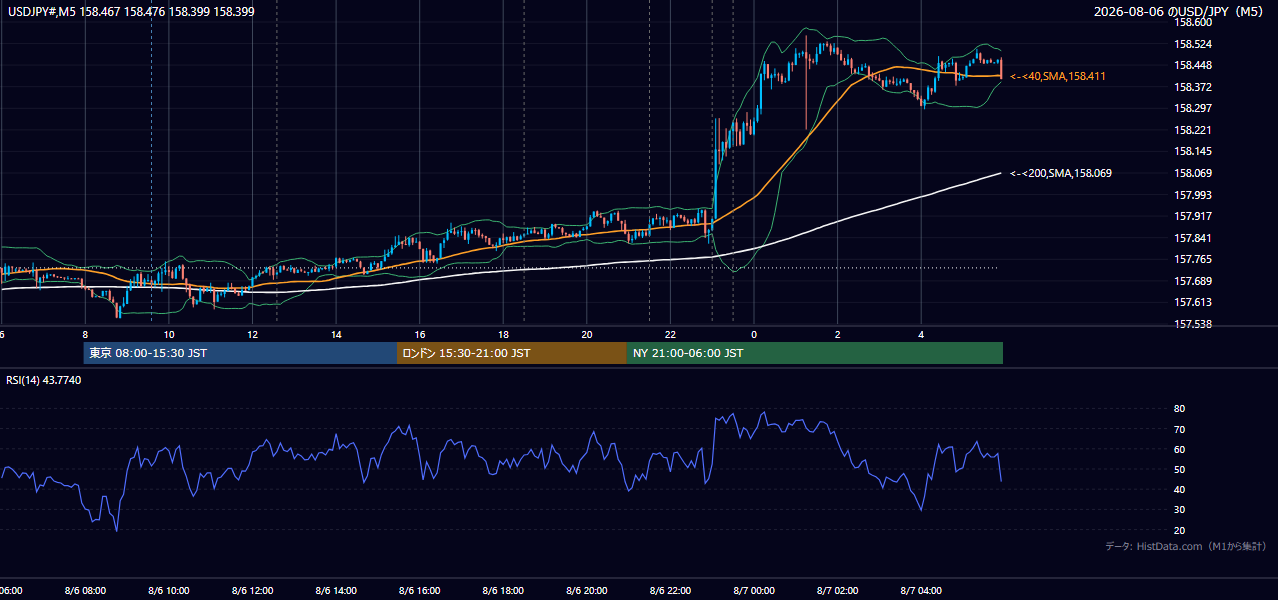Click the Tokyo 08:00-15:30 JST session bar

(240, 353)
